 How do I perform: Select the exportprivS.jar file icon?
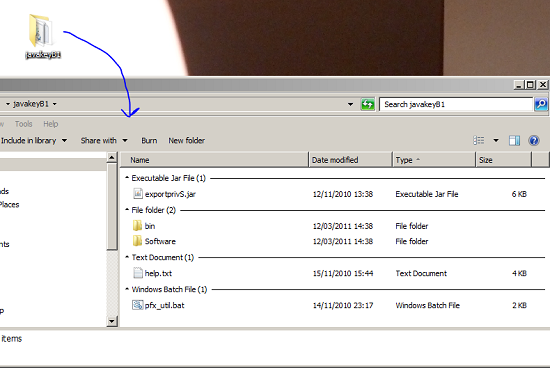click(138, 194)
